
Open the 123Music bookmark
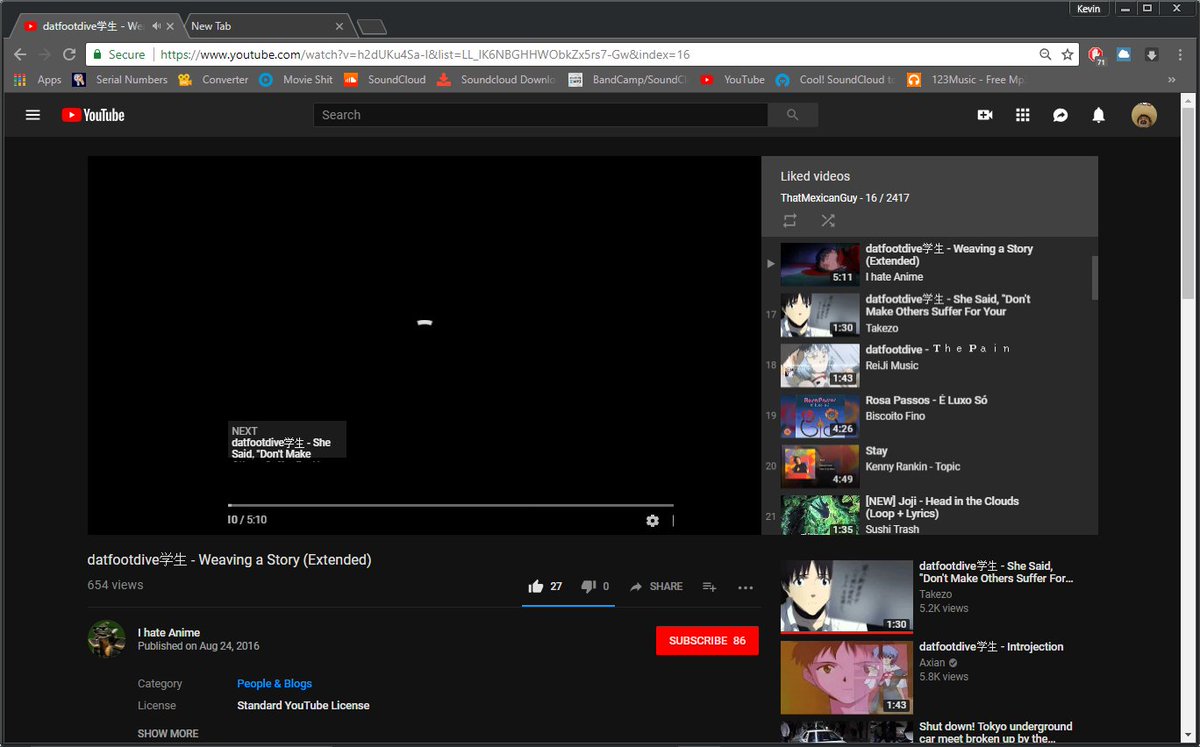point(968,80)
